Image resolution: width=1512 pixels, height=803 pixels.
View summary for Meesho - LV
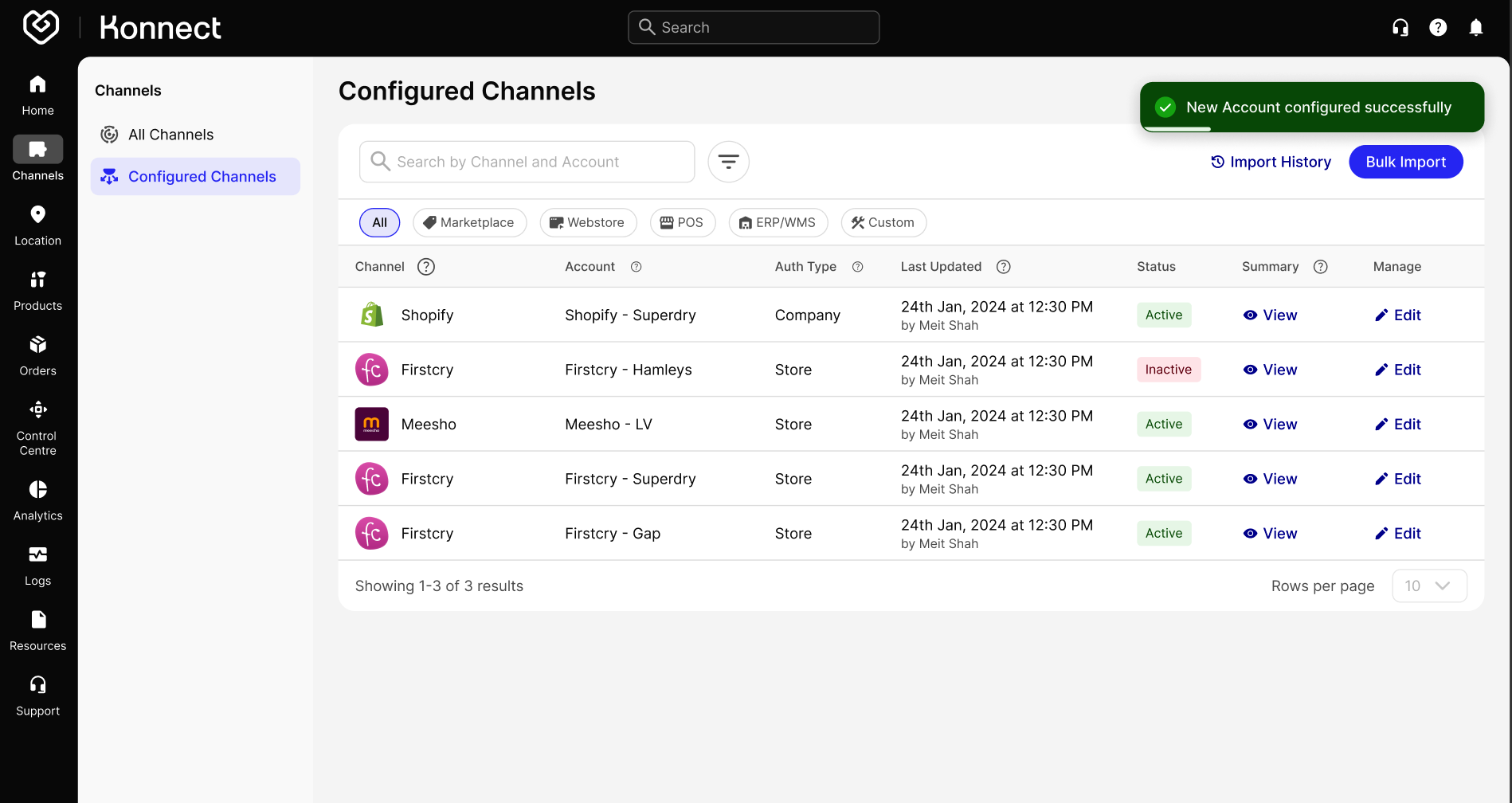(1271, 424)
